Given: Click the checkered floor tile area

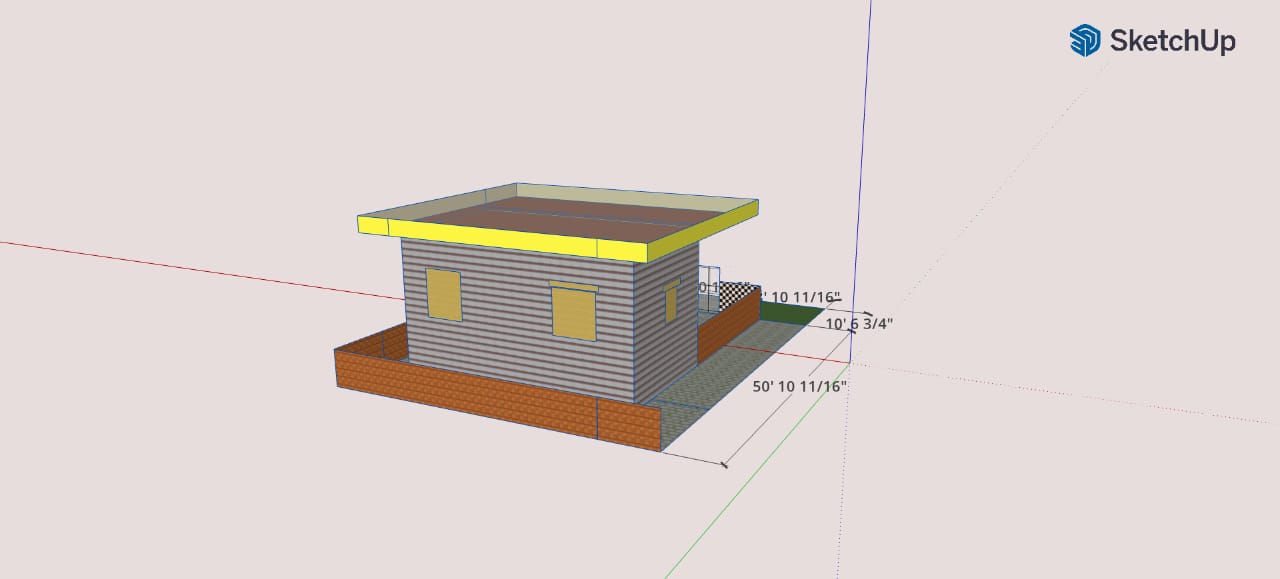Looking at the screenshot, I should pyautogui.click(x=736, y=291).
